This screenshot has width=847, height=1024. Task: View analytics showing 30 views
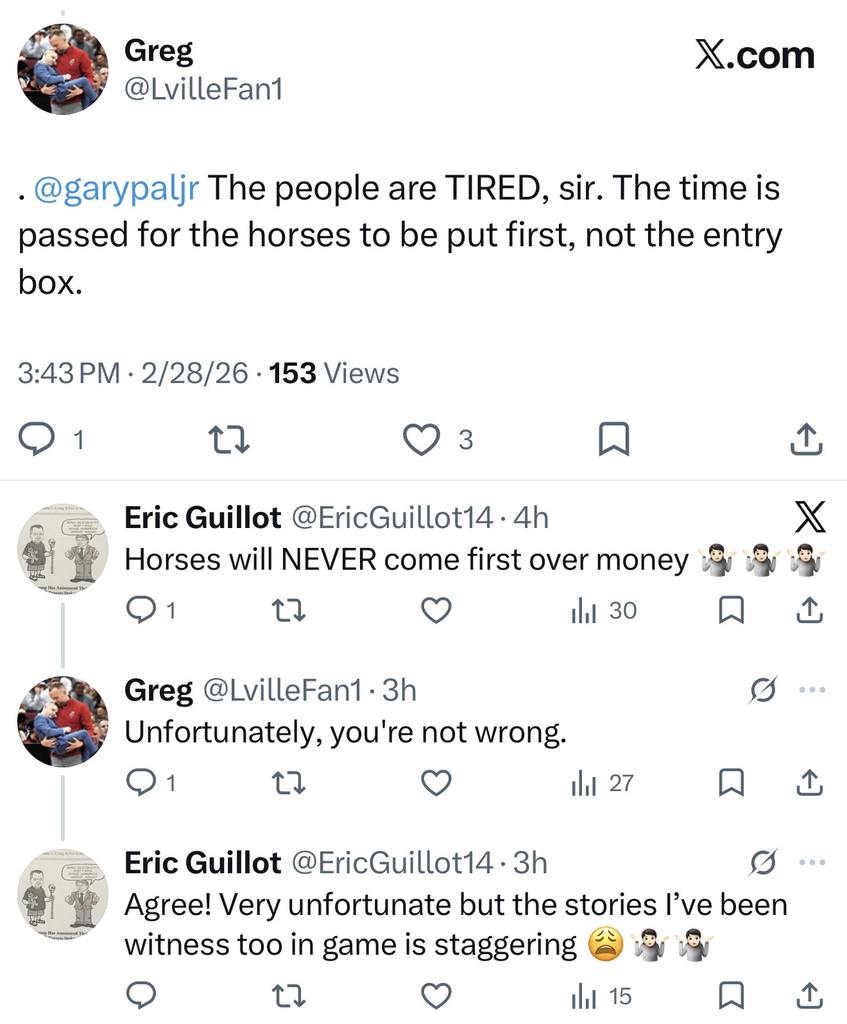[x=603, y=610]
